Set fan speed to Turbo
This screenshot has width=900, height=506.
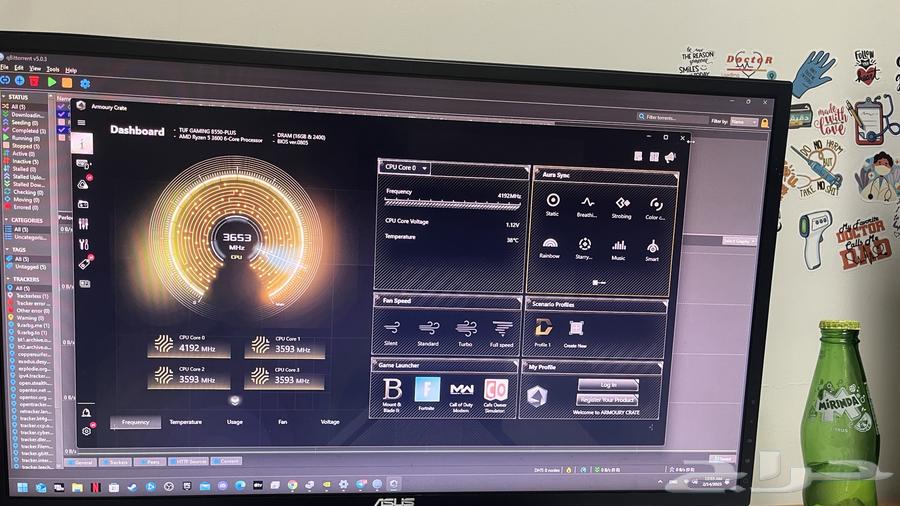[x=465, y=333]
